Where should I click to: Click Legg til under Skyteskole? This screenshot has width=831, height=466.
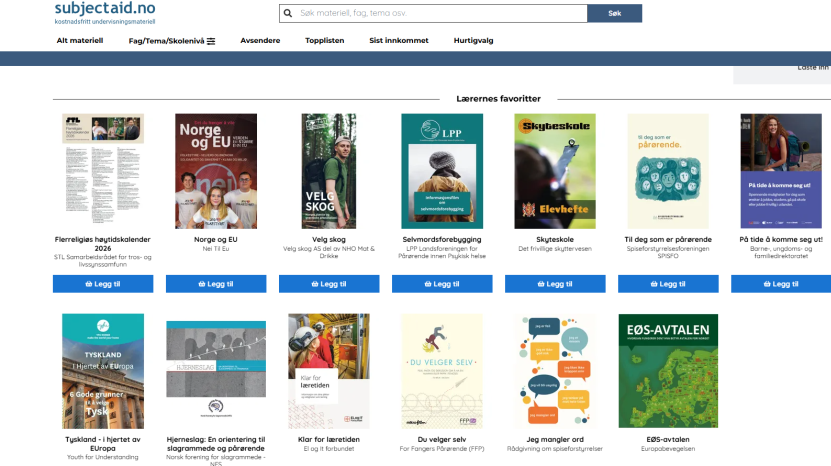click(554, 284)
